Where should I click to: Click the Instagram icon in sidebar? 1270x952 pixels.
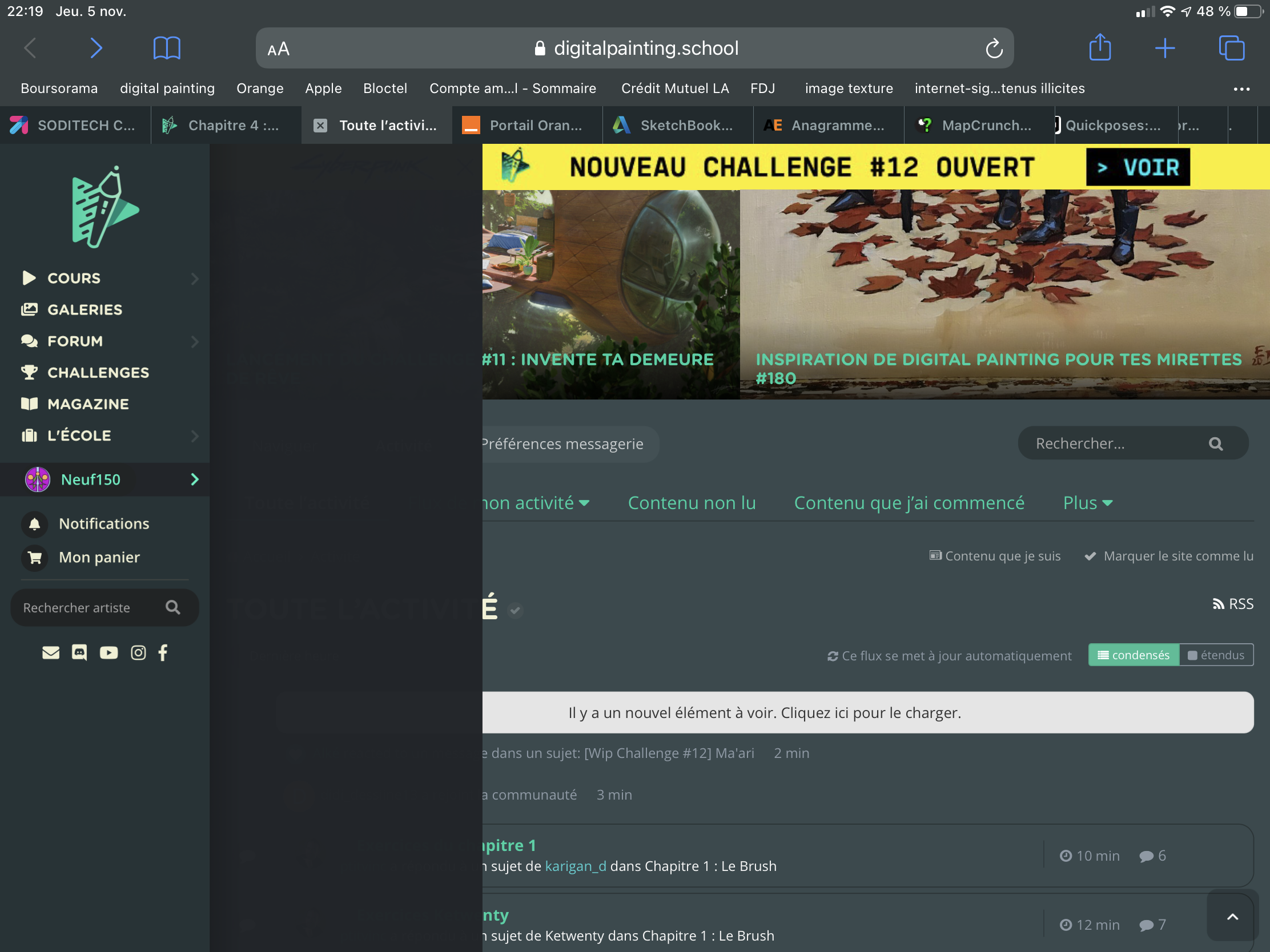(138, 652)
